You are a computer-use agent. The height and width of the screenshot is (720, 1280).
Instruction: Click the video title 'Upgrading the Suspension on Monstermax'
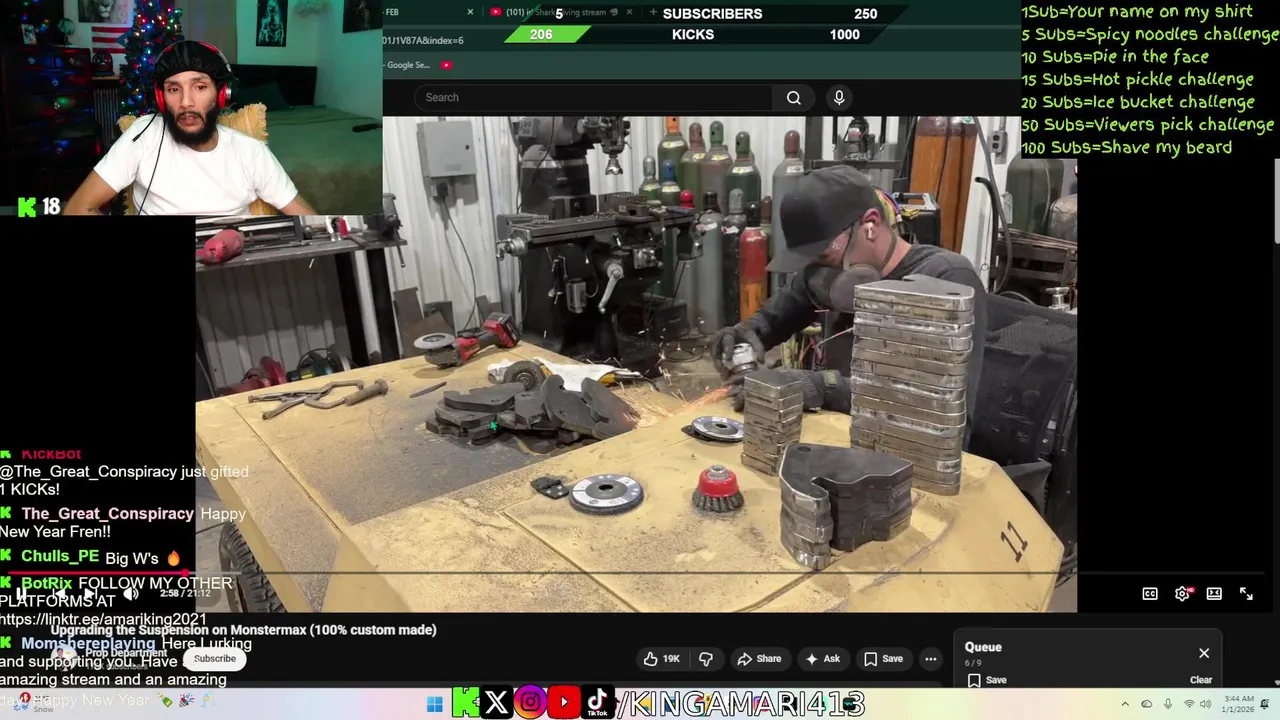click(243, 630)
